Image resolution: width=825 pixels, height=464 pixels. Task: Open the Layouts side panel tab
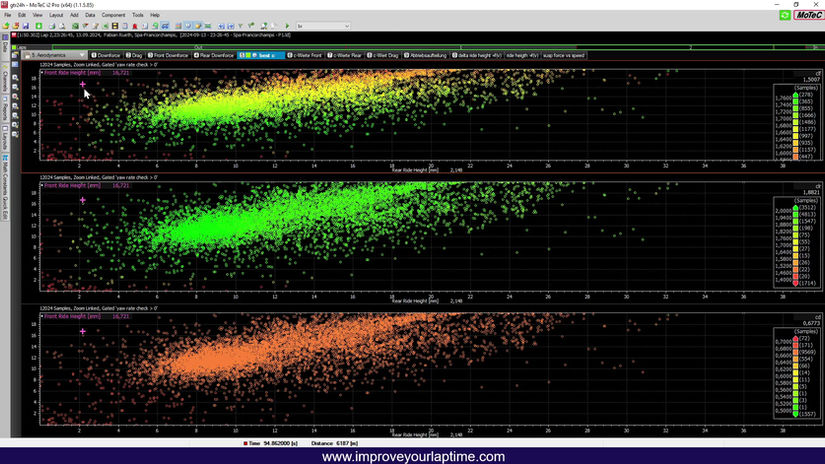click(5, 137)
